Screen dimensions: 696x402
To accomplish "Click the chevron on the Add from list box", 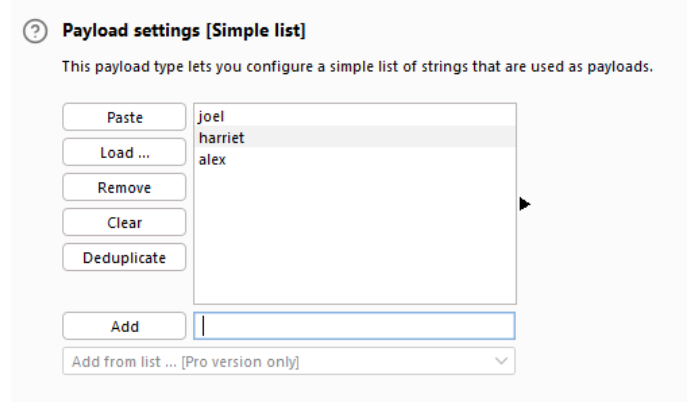I will (x=501, y=361).
